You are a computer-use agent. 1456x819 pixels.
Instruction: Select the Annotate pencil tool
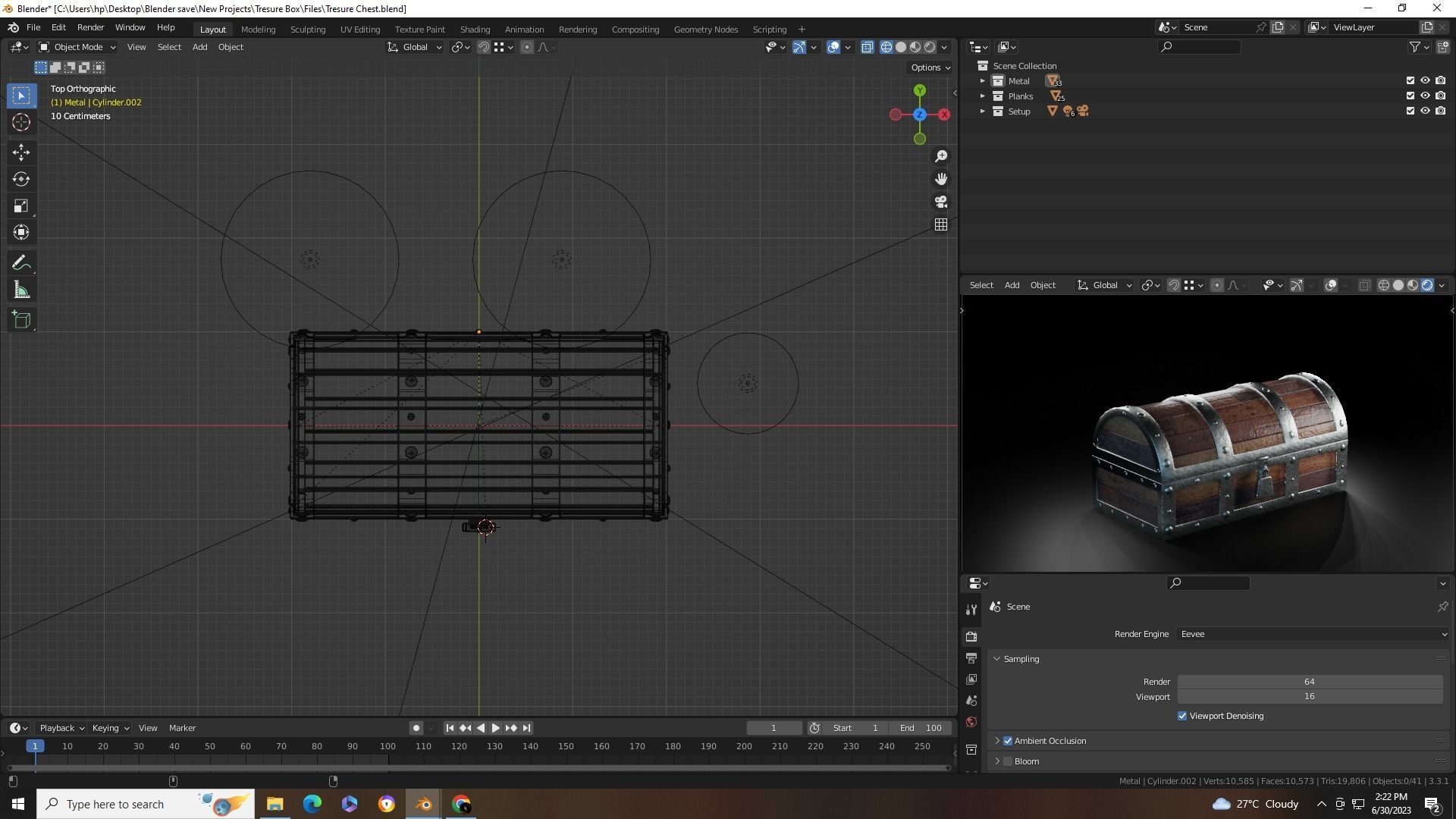(x=21, y=263)
